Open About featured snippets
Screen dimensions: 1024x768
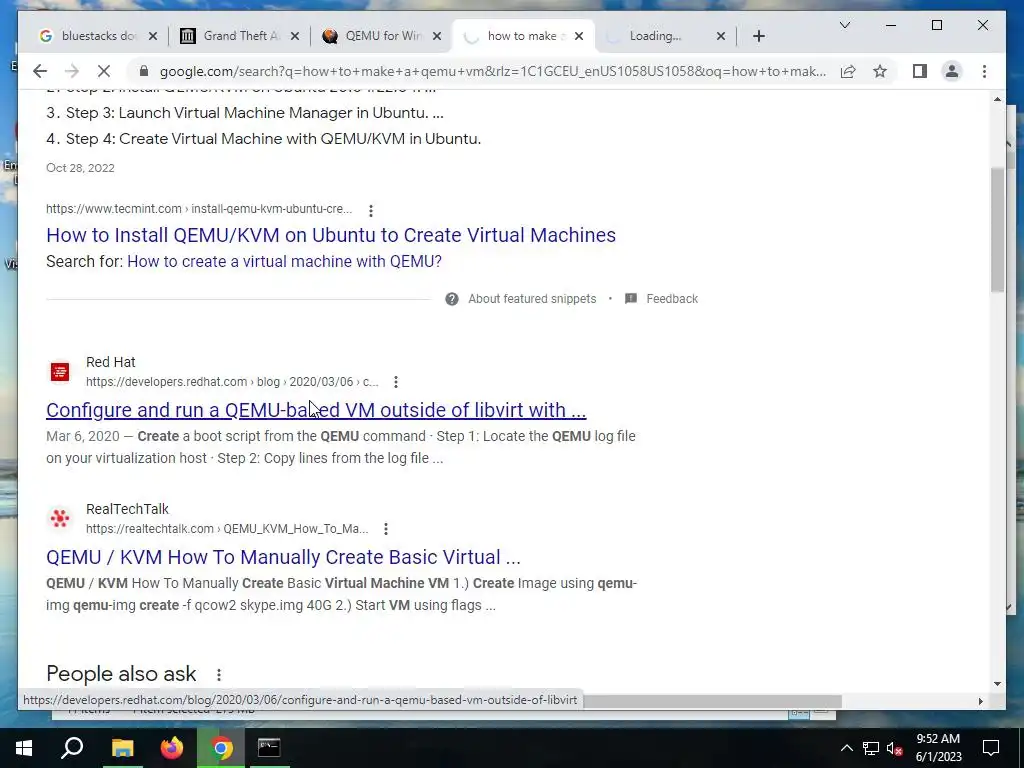pos(532,298)
